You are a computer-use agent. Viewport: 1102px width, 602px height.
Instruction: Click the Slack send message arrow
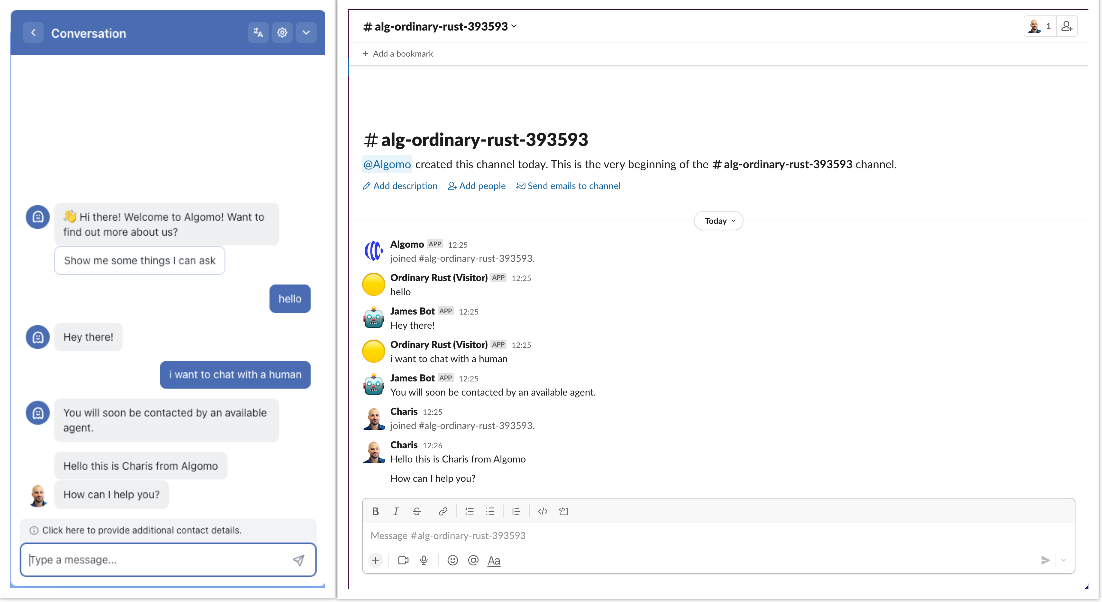[x=1045, y=560]
